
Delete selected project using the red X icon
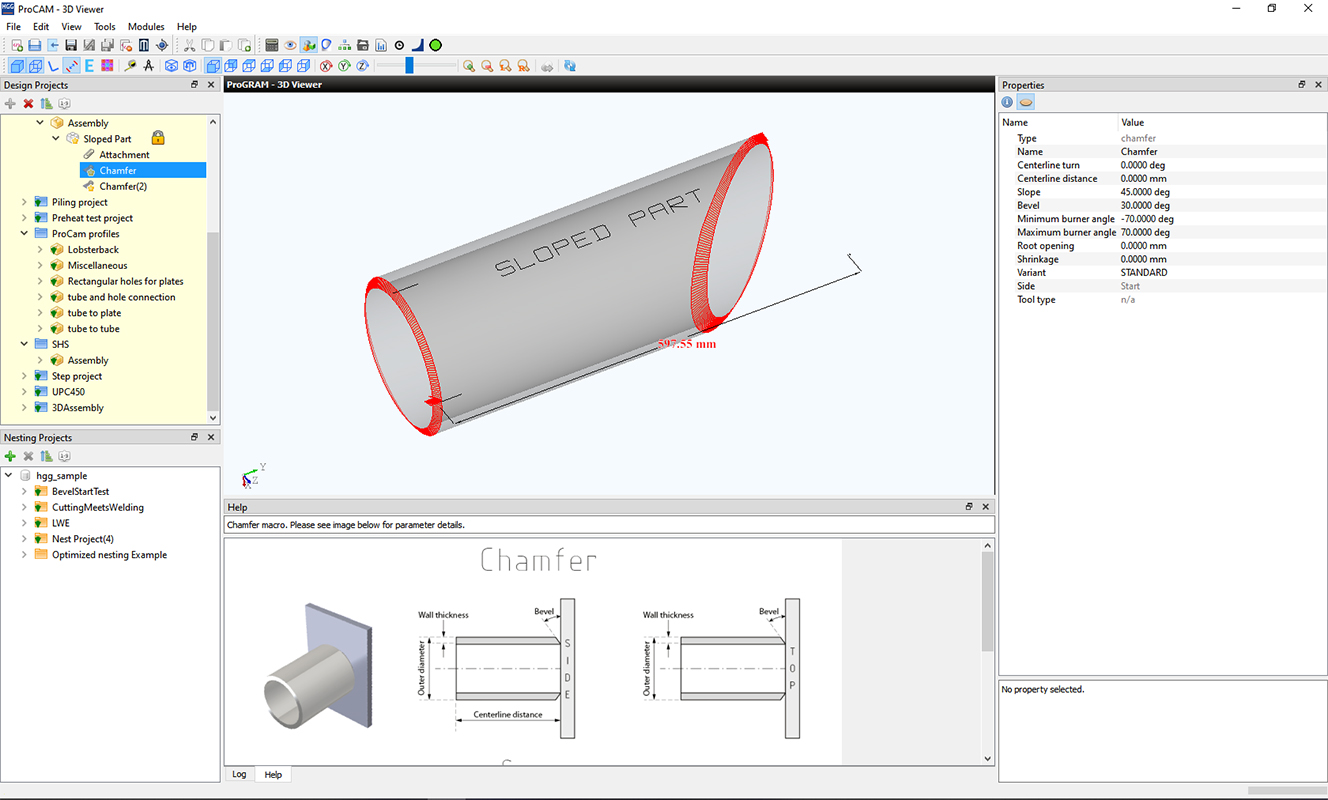[x=28, y=103]
